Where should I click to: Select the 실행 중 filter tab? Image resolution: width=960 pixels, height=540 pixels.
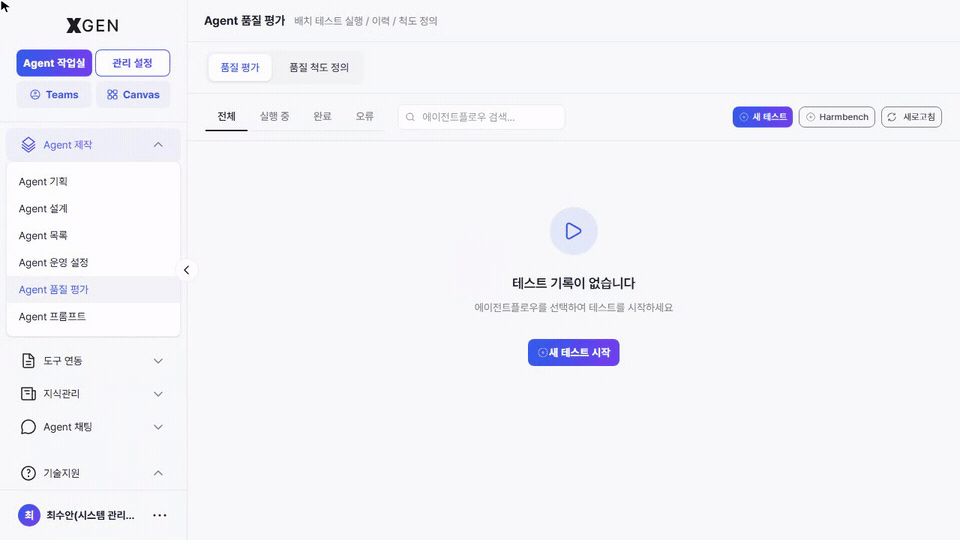274,116
